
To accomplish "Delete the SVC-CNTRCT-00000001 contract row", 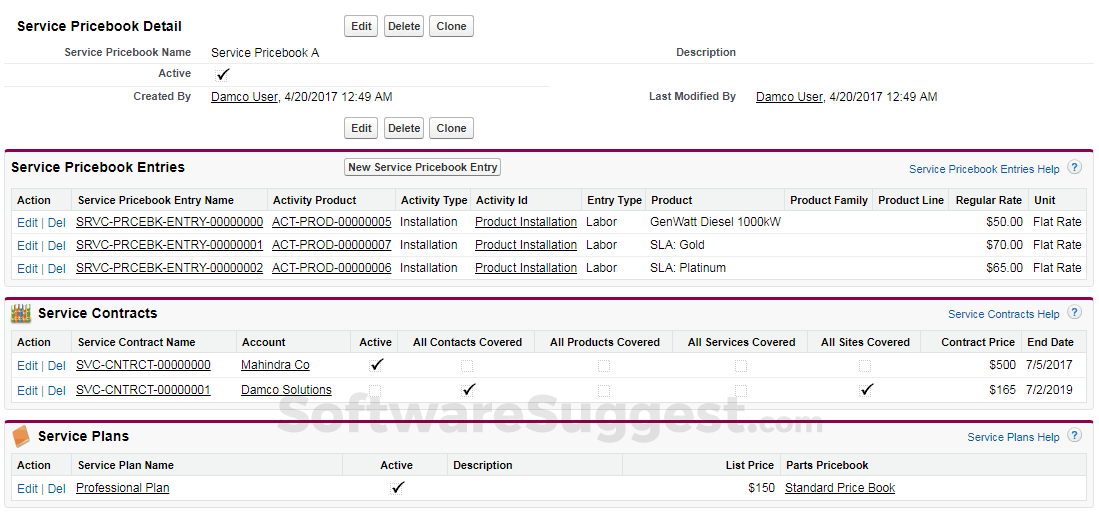I will [57, 390].
